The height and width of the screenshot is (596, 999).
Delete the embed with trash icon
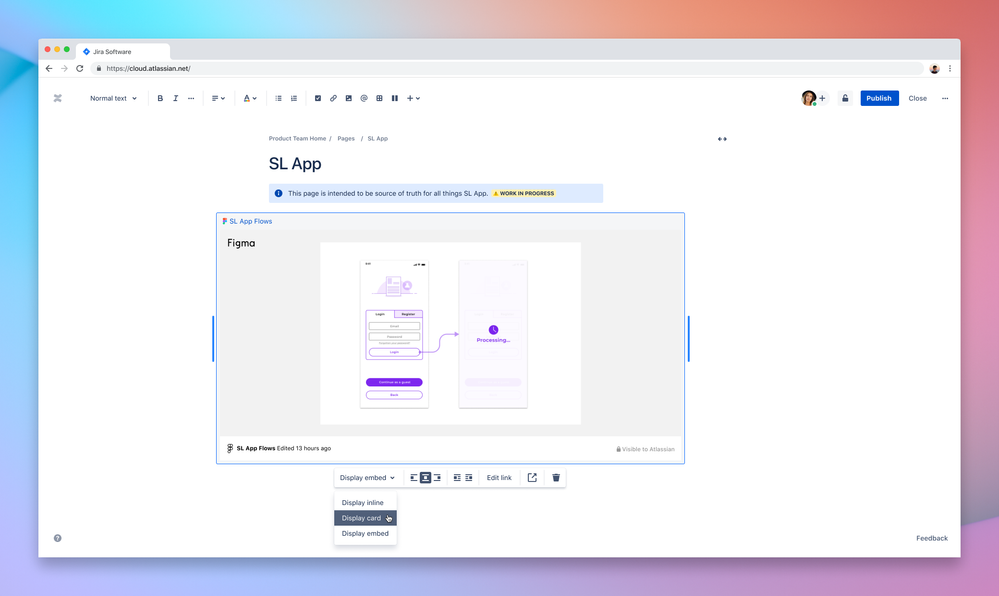pyautogui.click(x=556, y=477)
